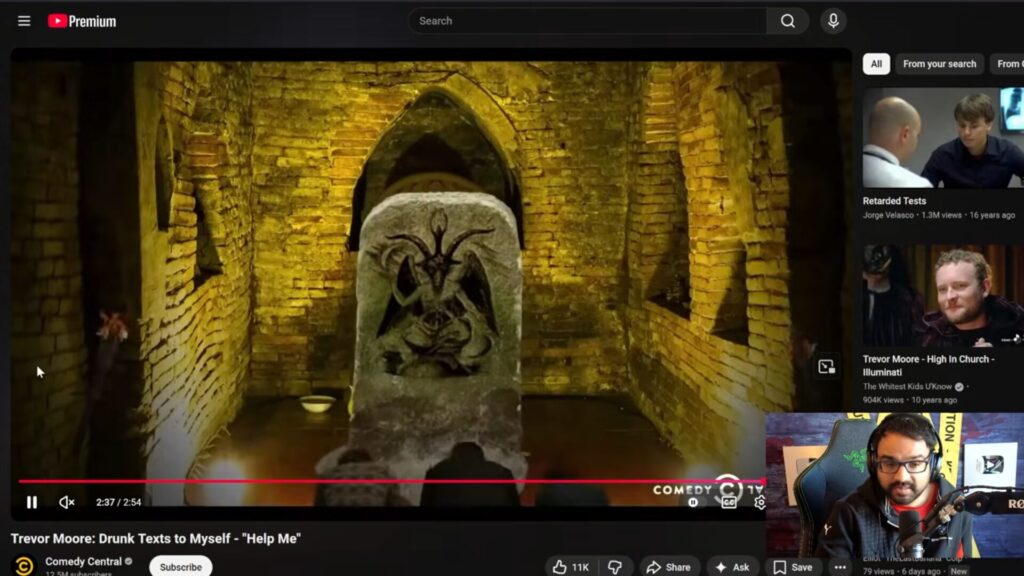Open miniplayer icon on the video's right edge
Screen dimensions: 1024x576
pos(826,367)
